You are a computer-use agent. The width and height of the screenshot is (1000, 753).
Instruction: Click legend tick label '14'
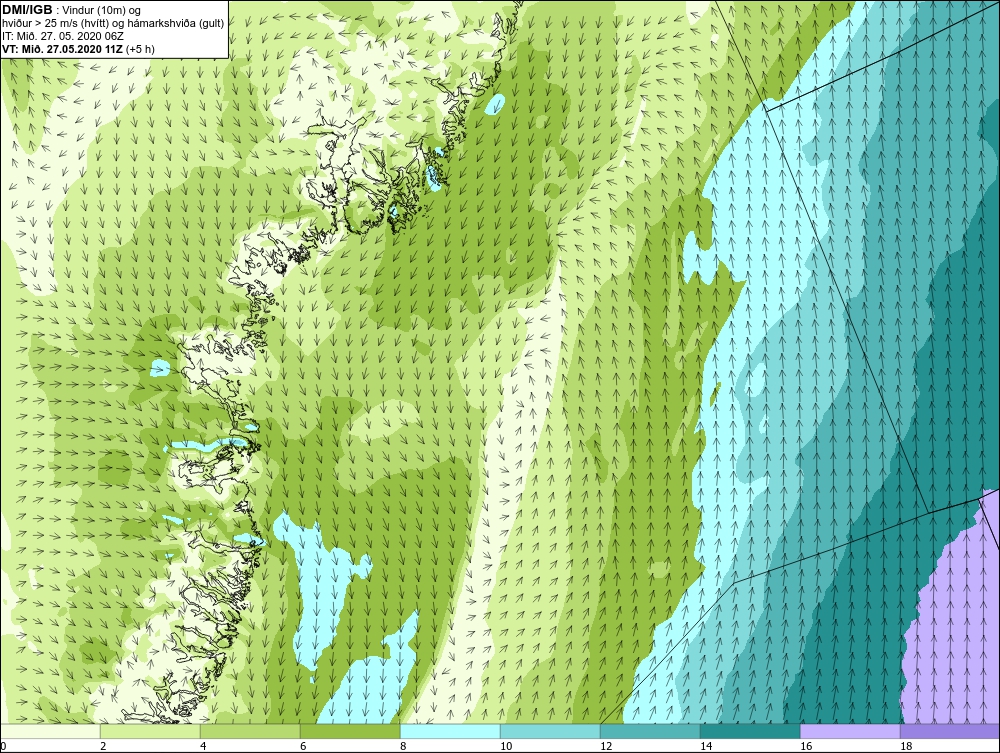coord(706,747)
